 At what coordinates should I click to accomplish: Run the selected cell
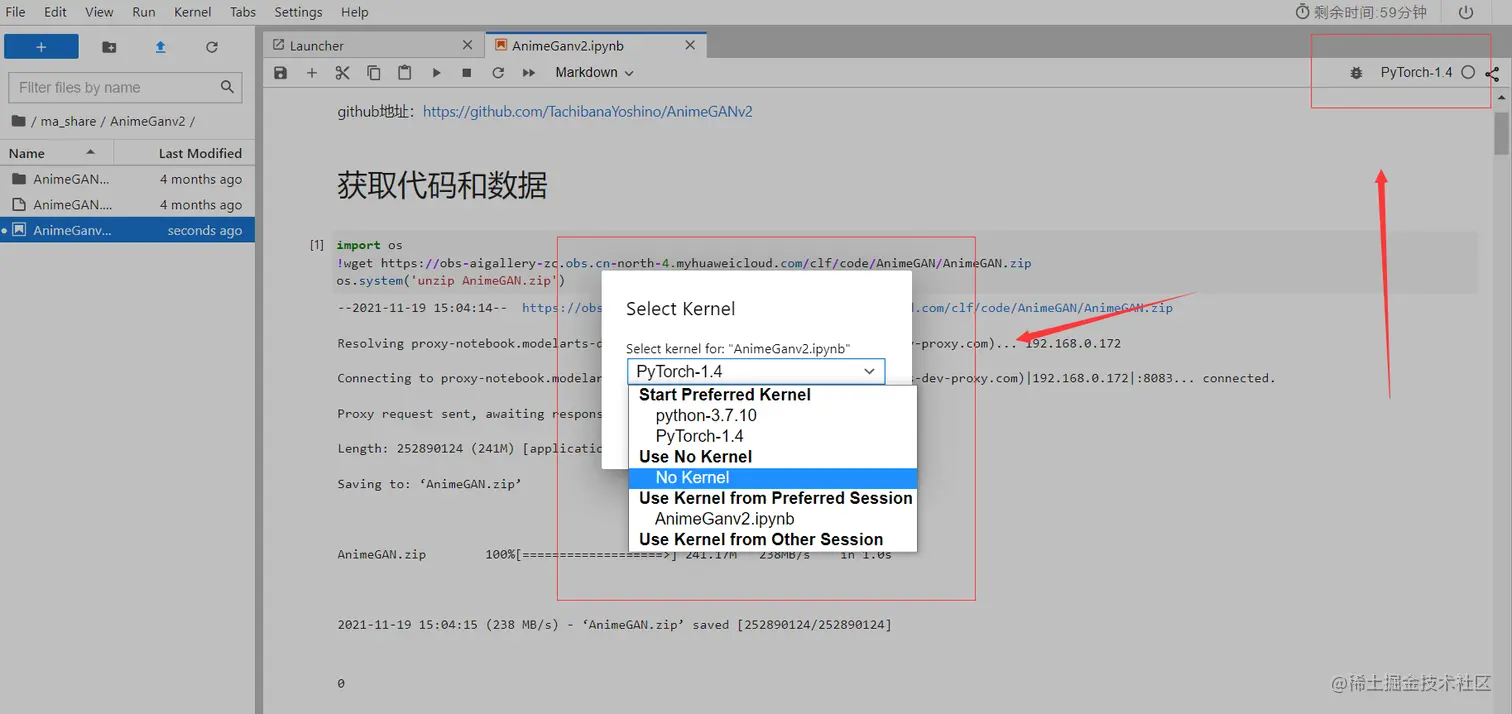[x=436, y=73]
